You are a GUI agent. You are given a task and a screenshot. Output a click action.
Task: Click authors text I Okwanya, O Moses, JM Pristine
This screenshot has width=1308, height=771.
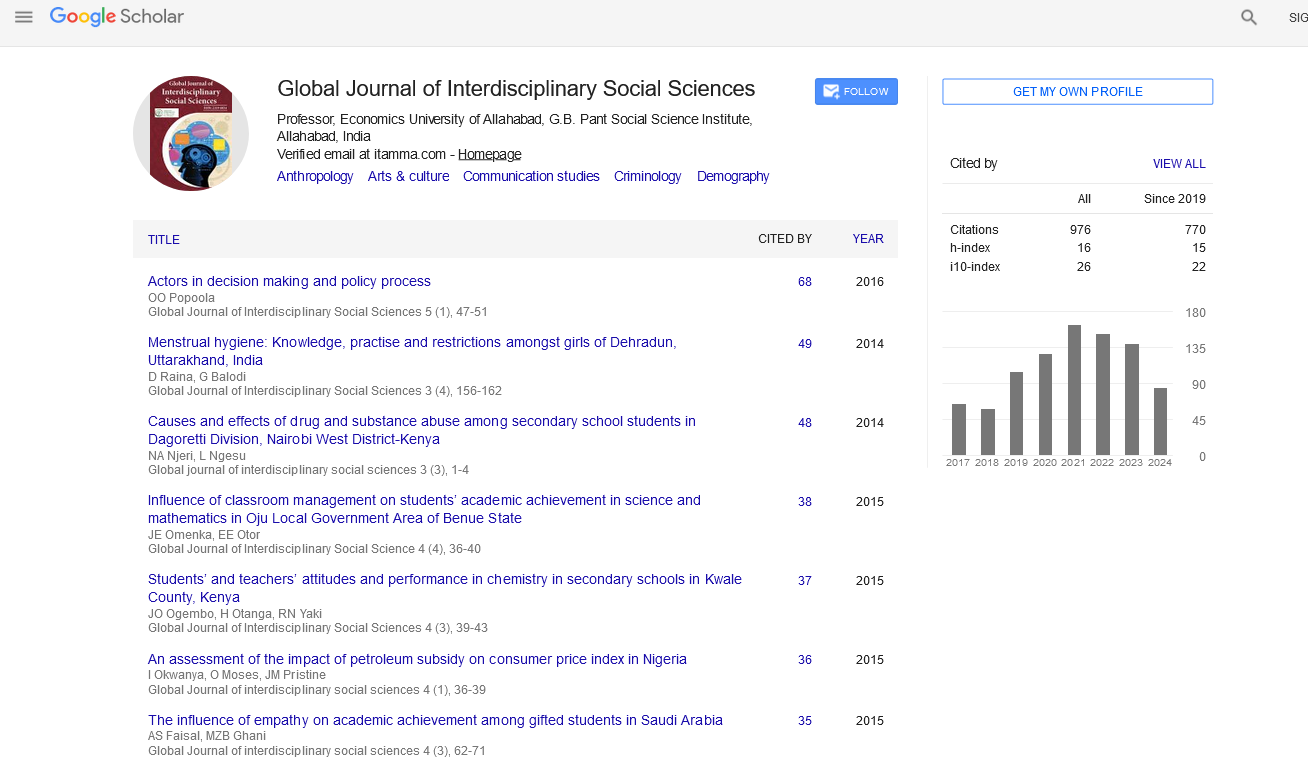click(x=237, y=675)
